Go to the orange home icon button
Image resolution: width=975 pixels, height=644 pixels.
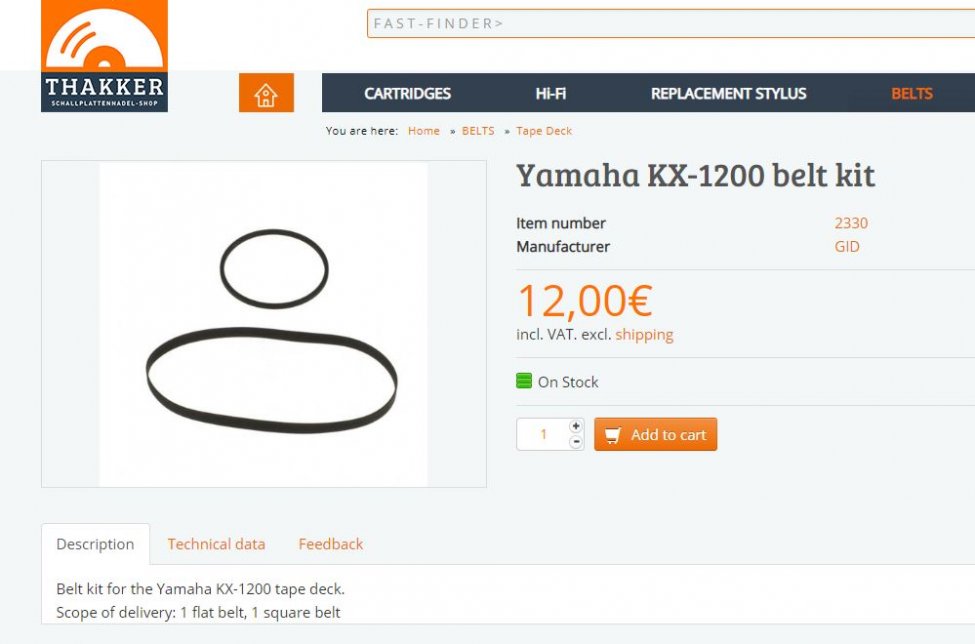[266, 93]
